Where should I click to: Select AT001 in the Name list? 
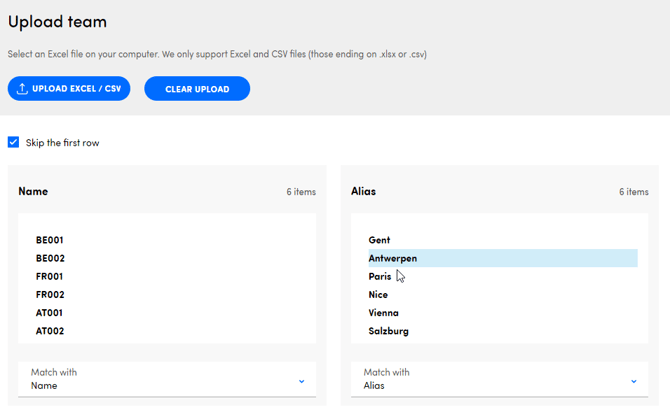click(50, 313)
